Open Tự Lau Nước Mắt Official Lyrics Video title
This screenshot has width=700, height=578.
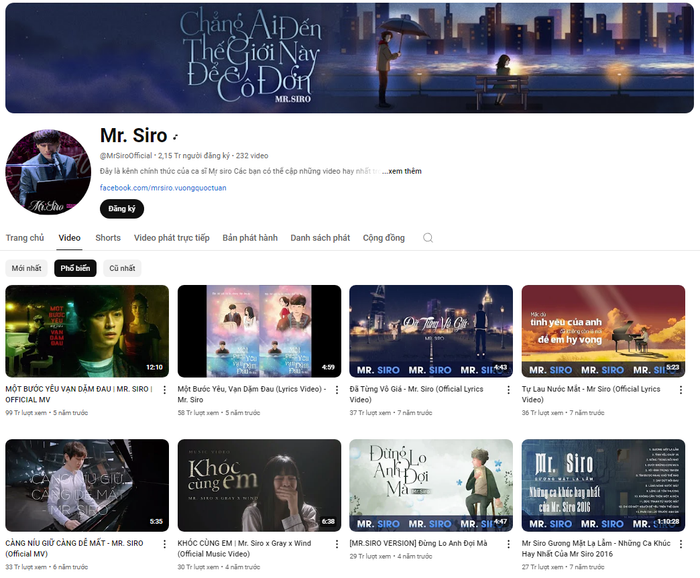591,395
